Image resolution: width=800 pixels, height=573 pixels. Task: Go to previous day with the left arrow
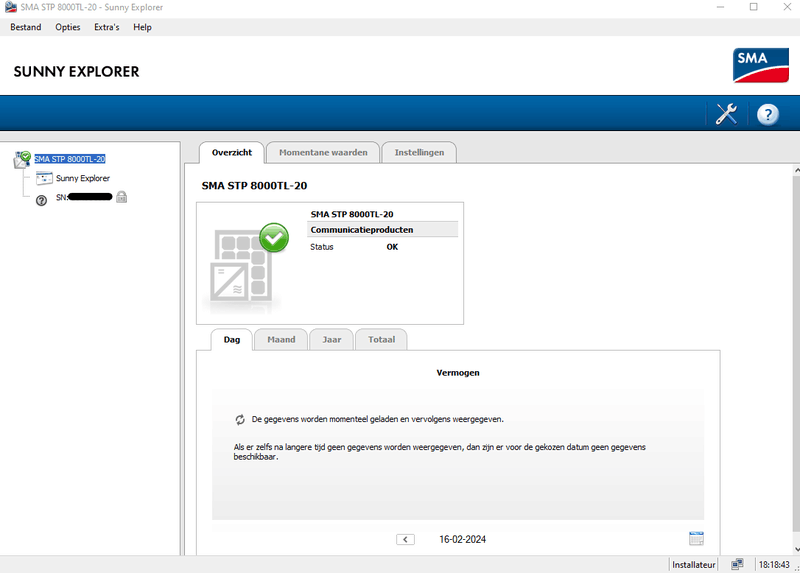[x=405, y=539]
